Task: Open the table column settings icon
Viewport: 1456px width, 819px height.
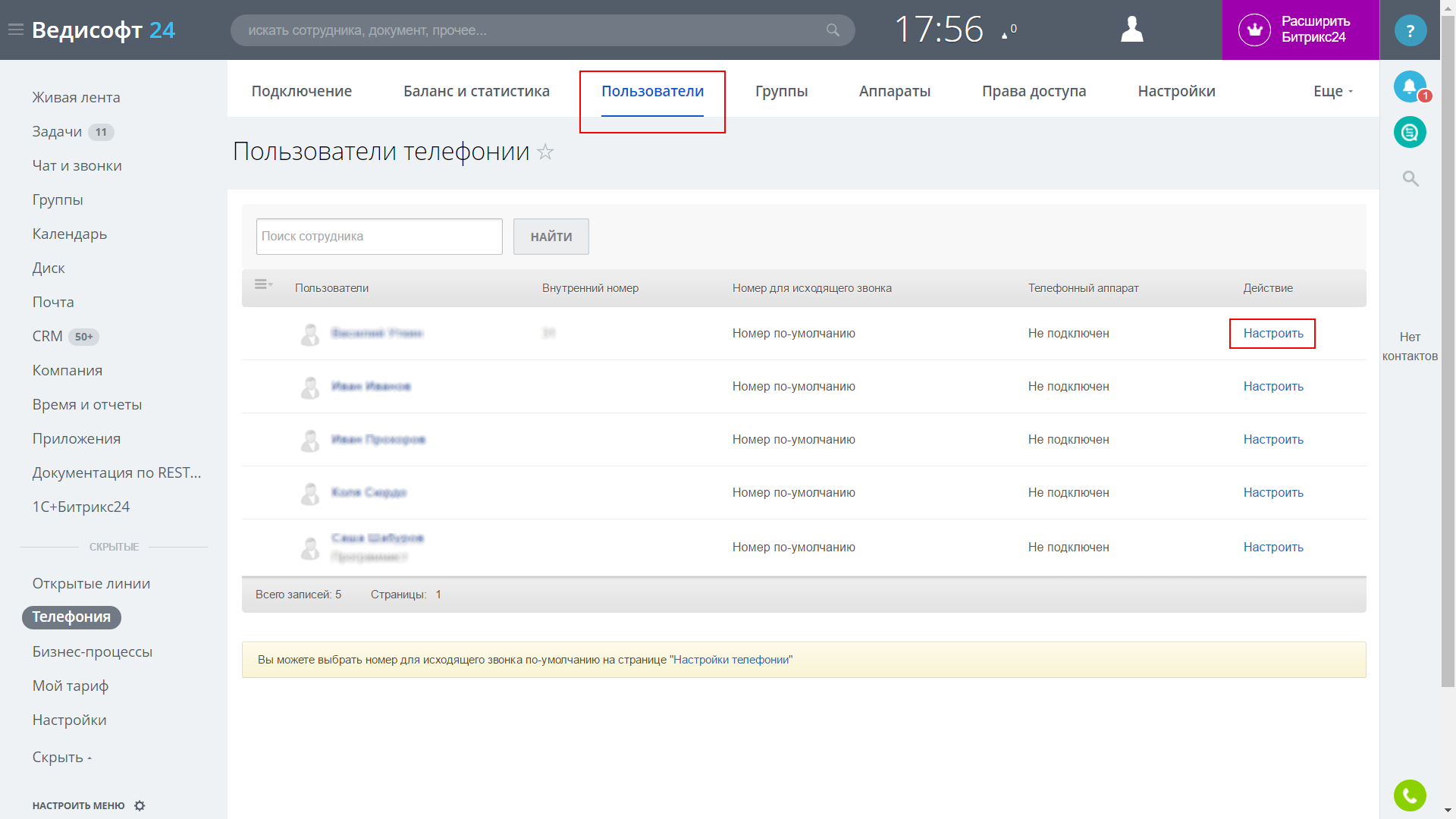Action: [x=263, y=284]
